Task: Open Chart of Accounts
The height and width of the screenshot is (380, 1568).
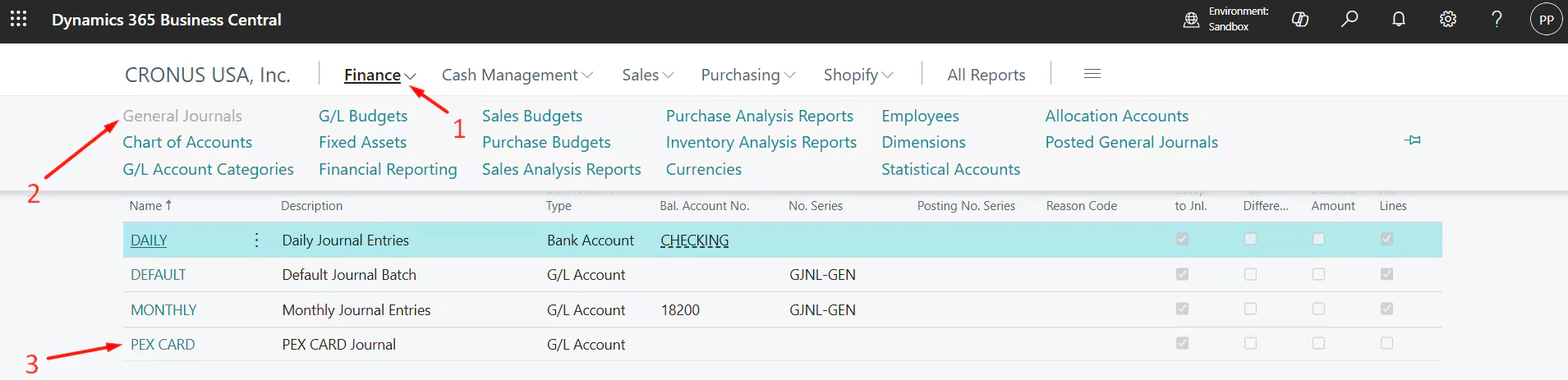Action: point(187,142)
